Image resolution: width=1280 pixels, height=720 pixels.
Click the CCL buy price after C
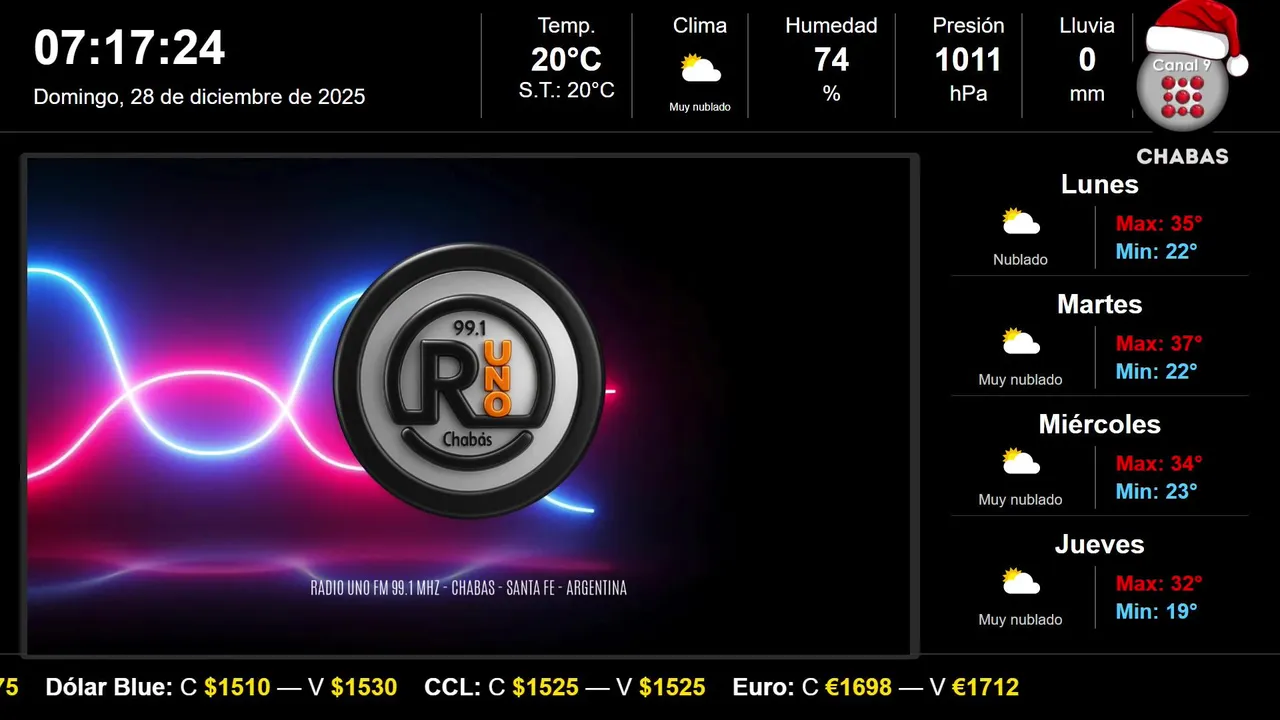(545, 687)
